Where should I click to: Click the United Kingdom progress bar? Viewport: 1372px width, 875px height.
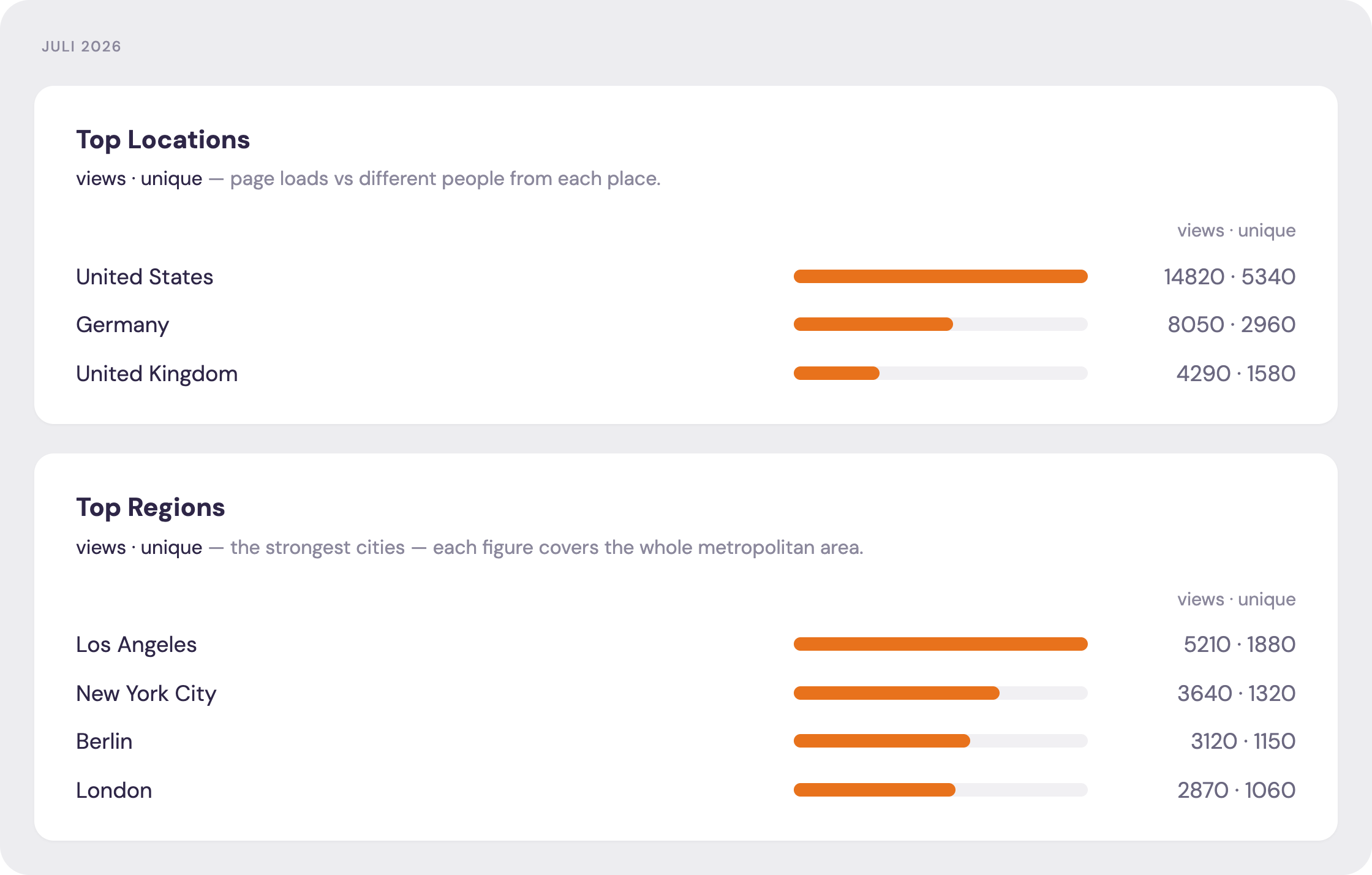941,373
